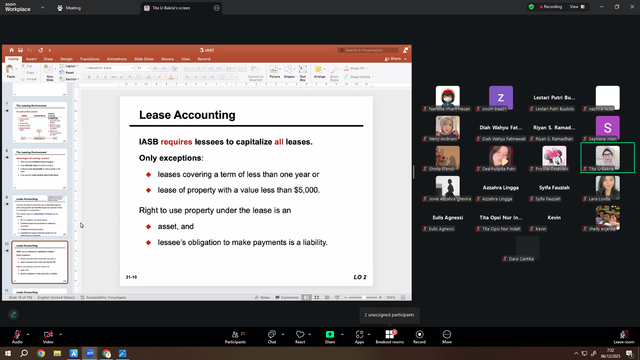Open font name combo box Liberation Sans

click(109, 68)
